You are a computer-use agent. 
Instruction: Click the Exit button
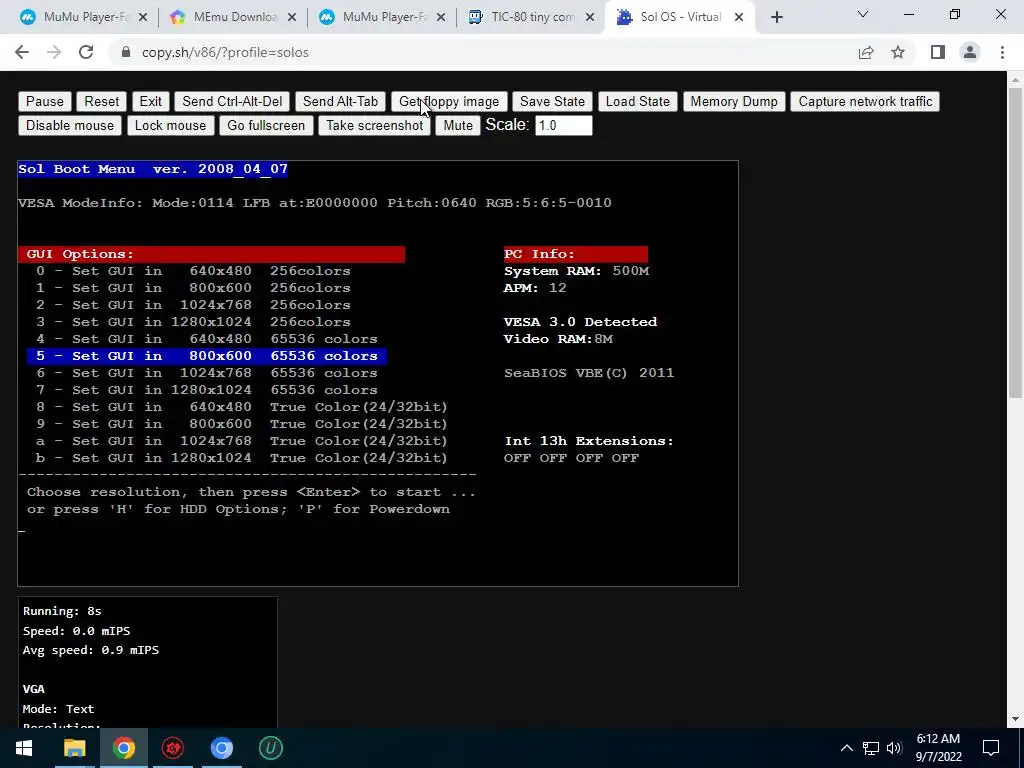(x=150, y=101)
